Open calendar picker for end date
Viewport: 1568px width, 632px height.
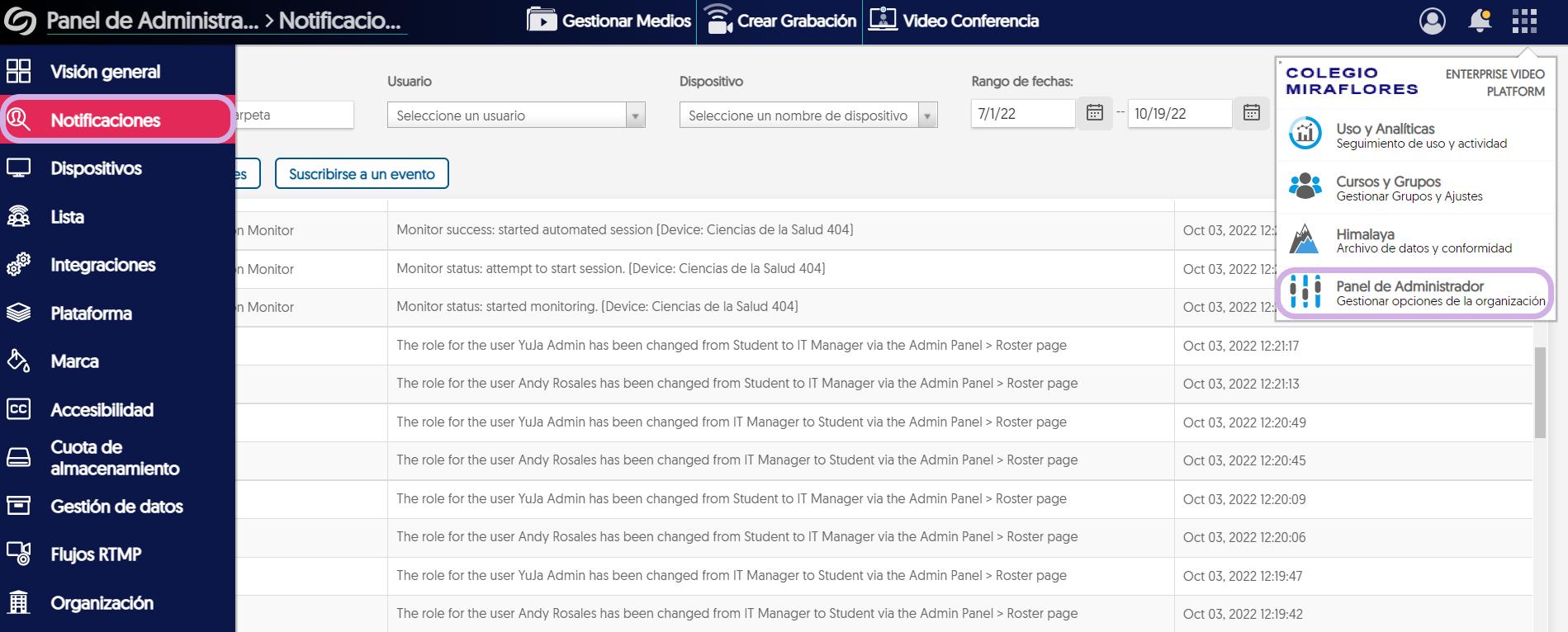point(1252,113)
